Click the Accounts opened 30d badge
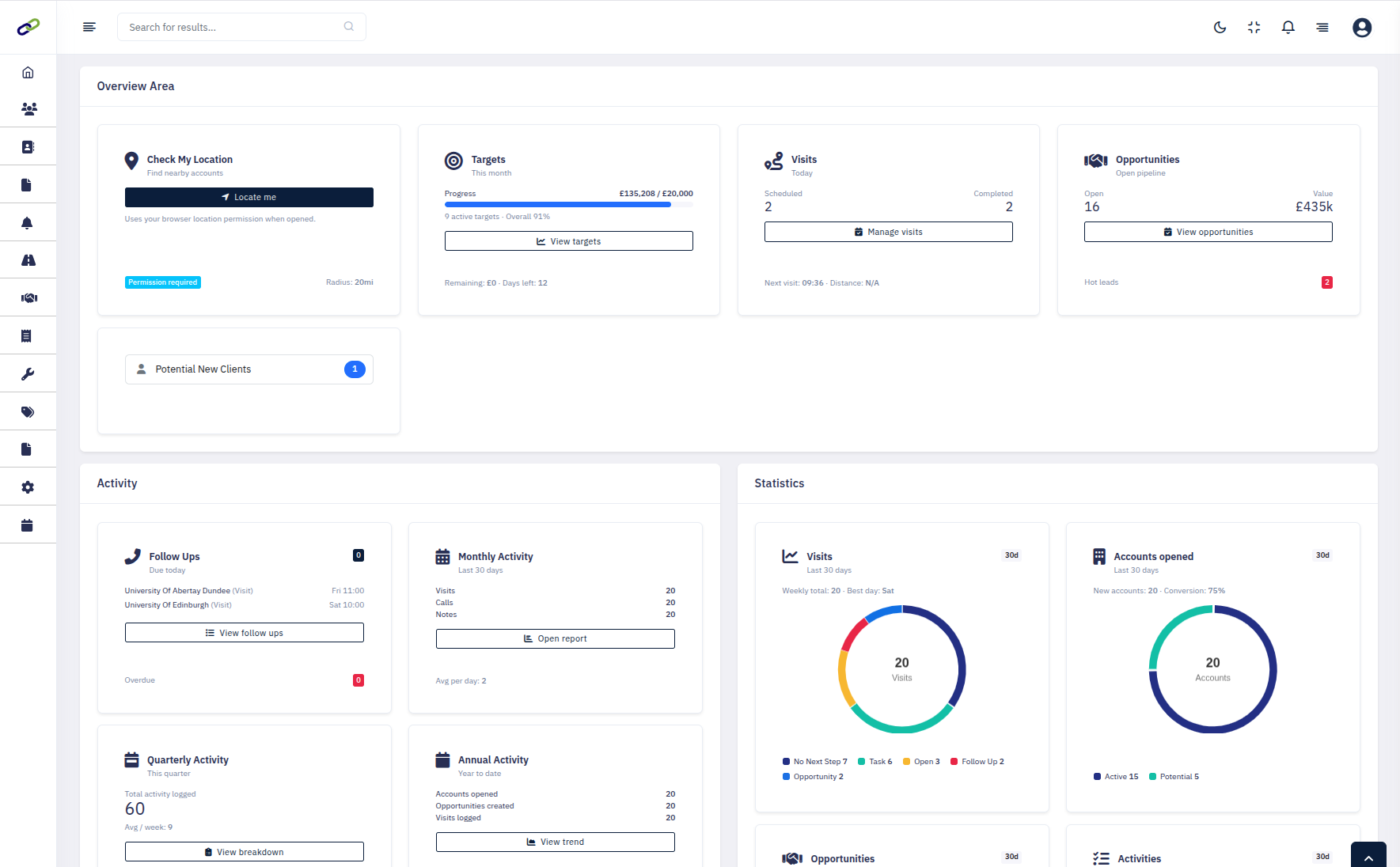This screenshot has width=1400, height=867. click(1322, 555)
